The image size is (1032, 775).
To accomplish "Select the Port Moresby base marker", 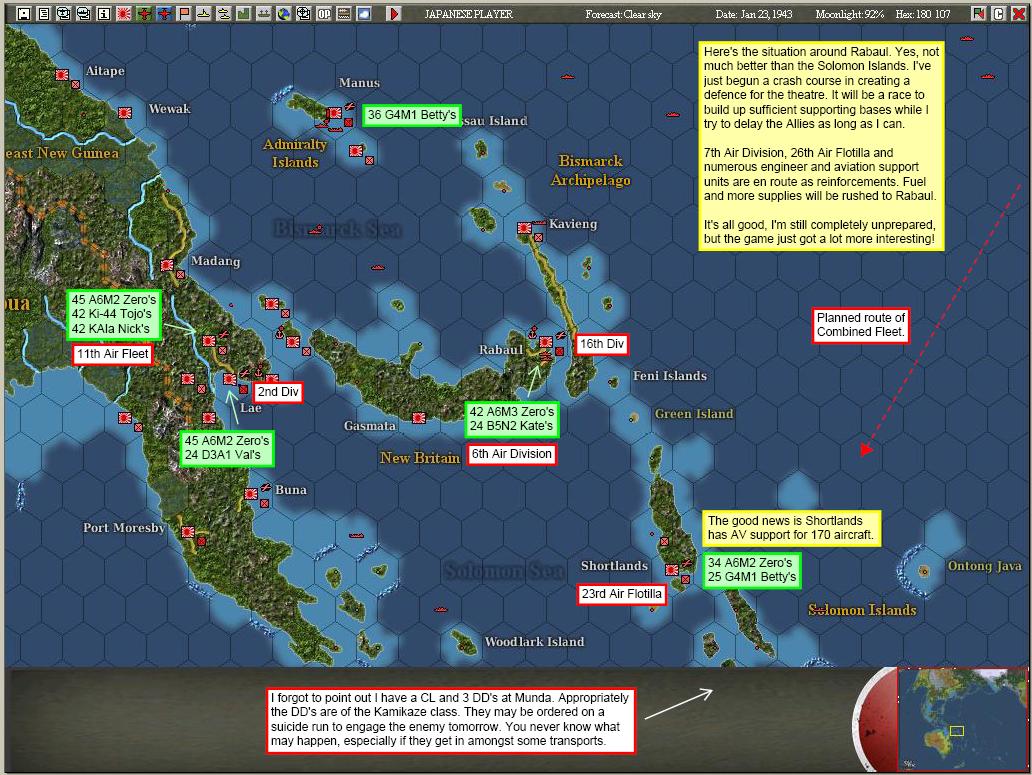I will [x=188, y=532].
